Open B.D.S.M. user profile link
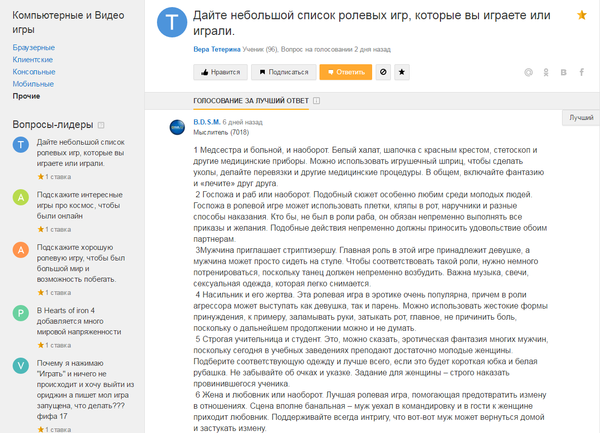This screenshot has width=600, height=433. (x=207, y=122)
